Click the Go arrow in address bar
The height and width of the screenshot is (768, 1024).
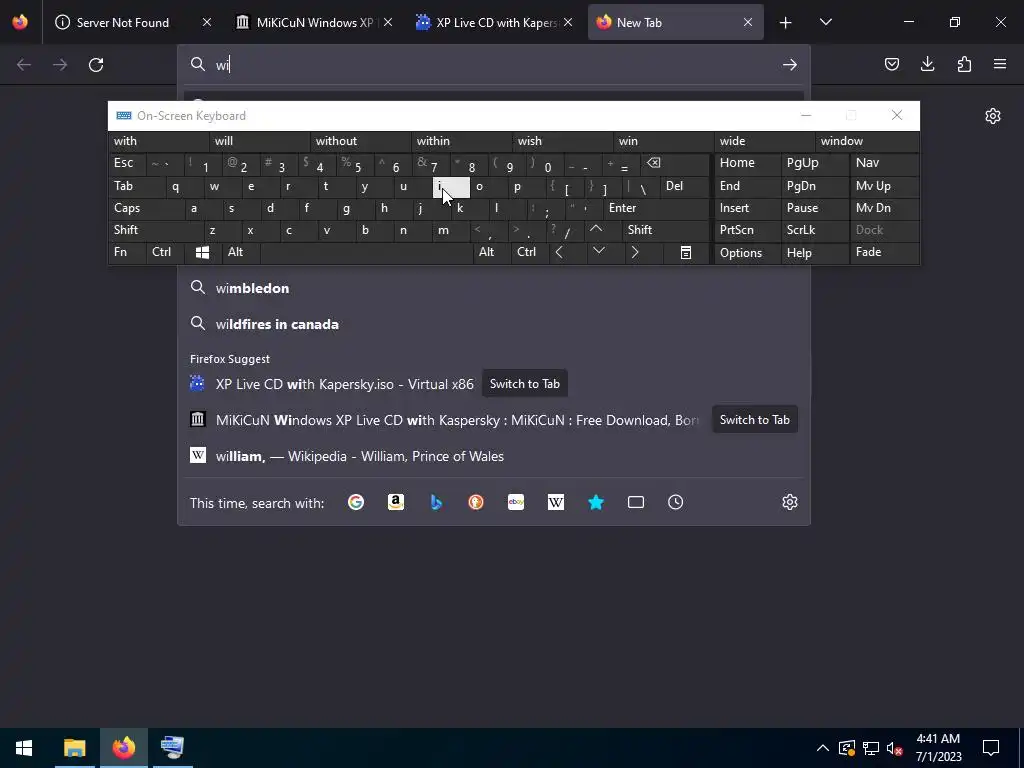(790, 65)
